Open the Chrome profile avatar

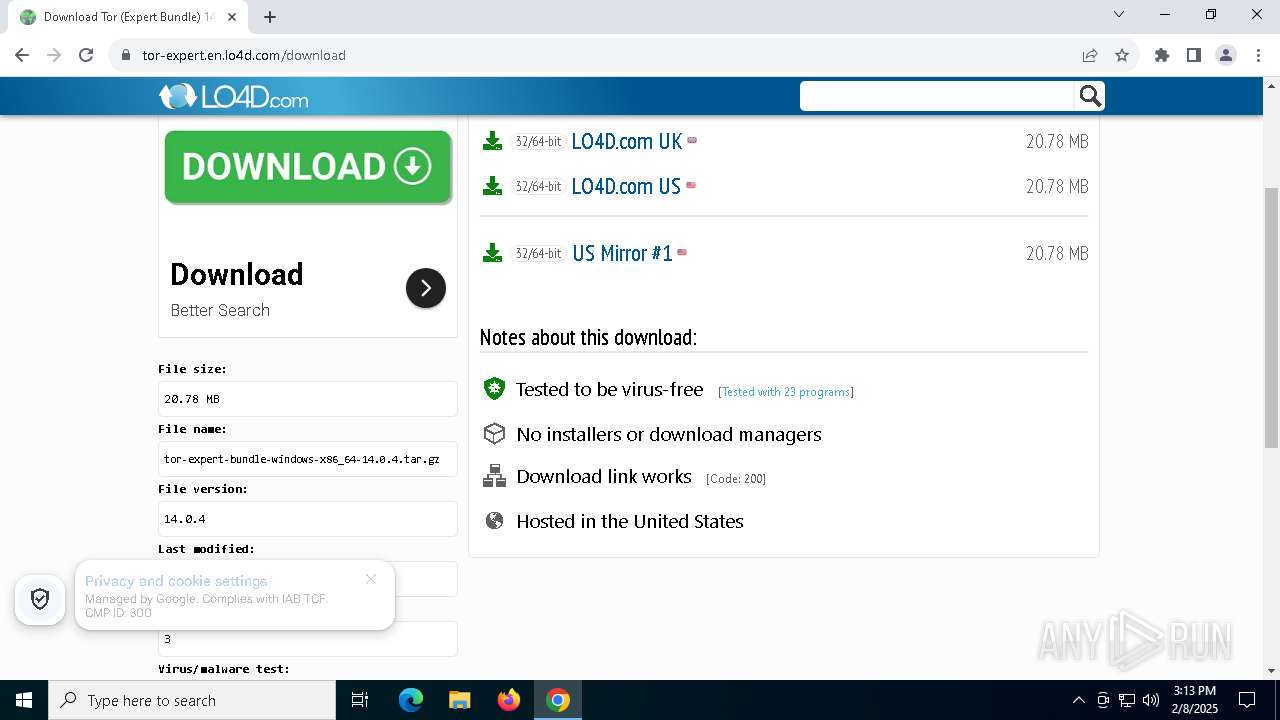(x=1226, y=55)
